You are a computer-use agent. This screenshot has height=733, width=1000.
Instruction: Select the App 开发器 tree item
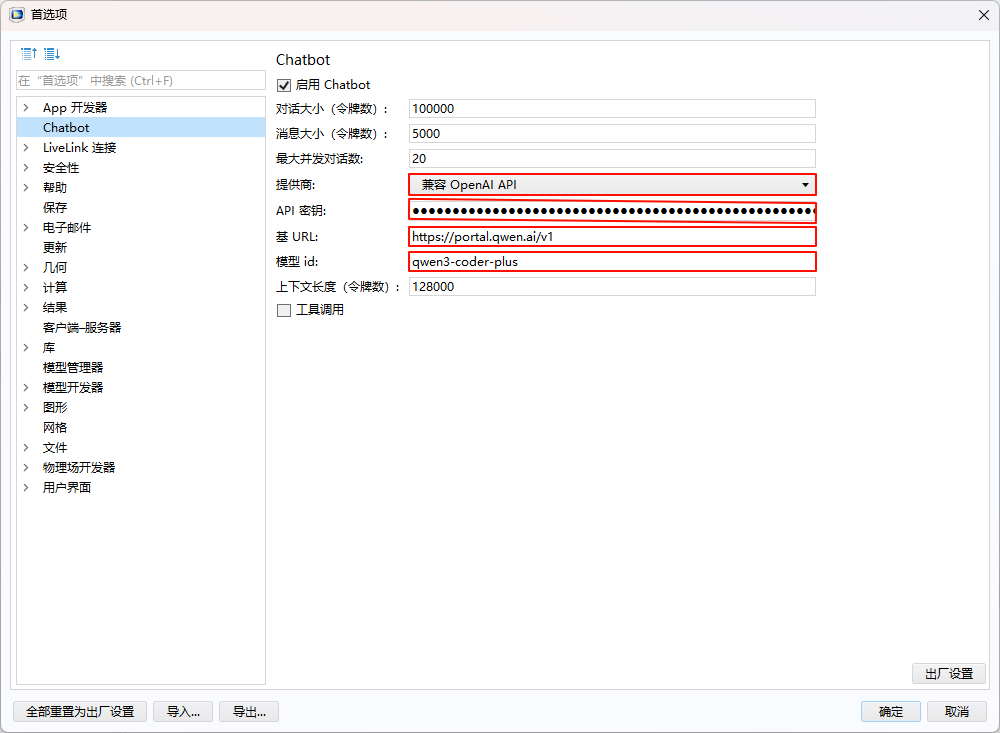(75, 108)
